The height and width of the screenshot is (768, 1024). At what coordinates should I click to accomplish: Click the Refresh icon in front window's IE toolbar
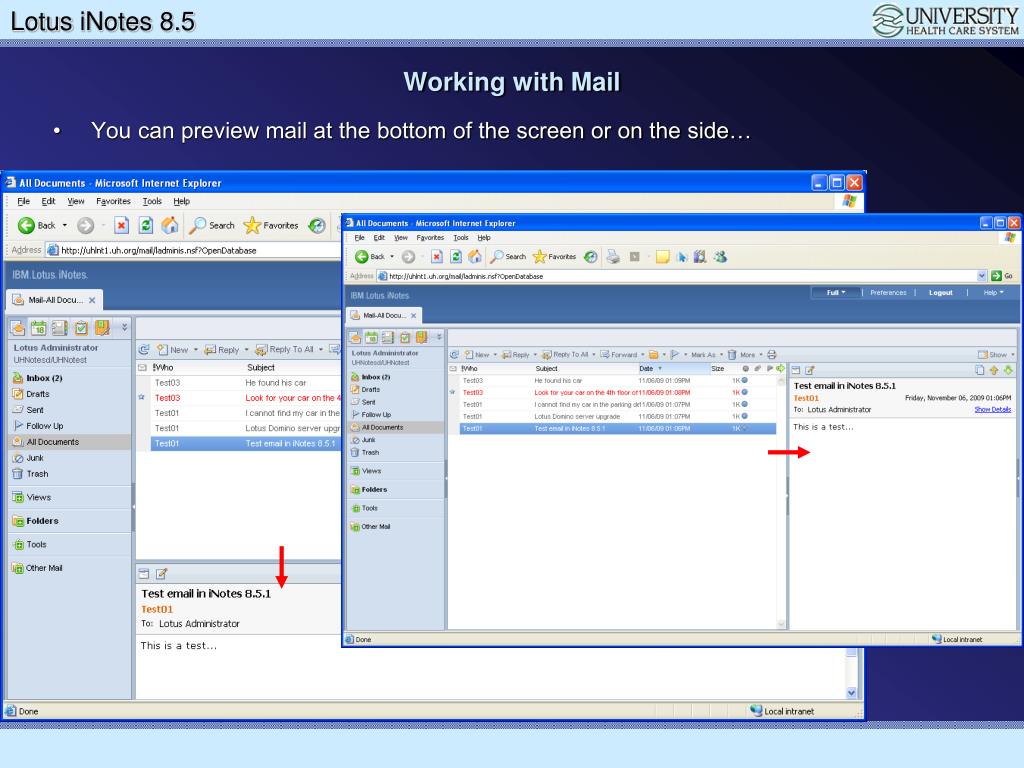[x=456, y=257]
